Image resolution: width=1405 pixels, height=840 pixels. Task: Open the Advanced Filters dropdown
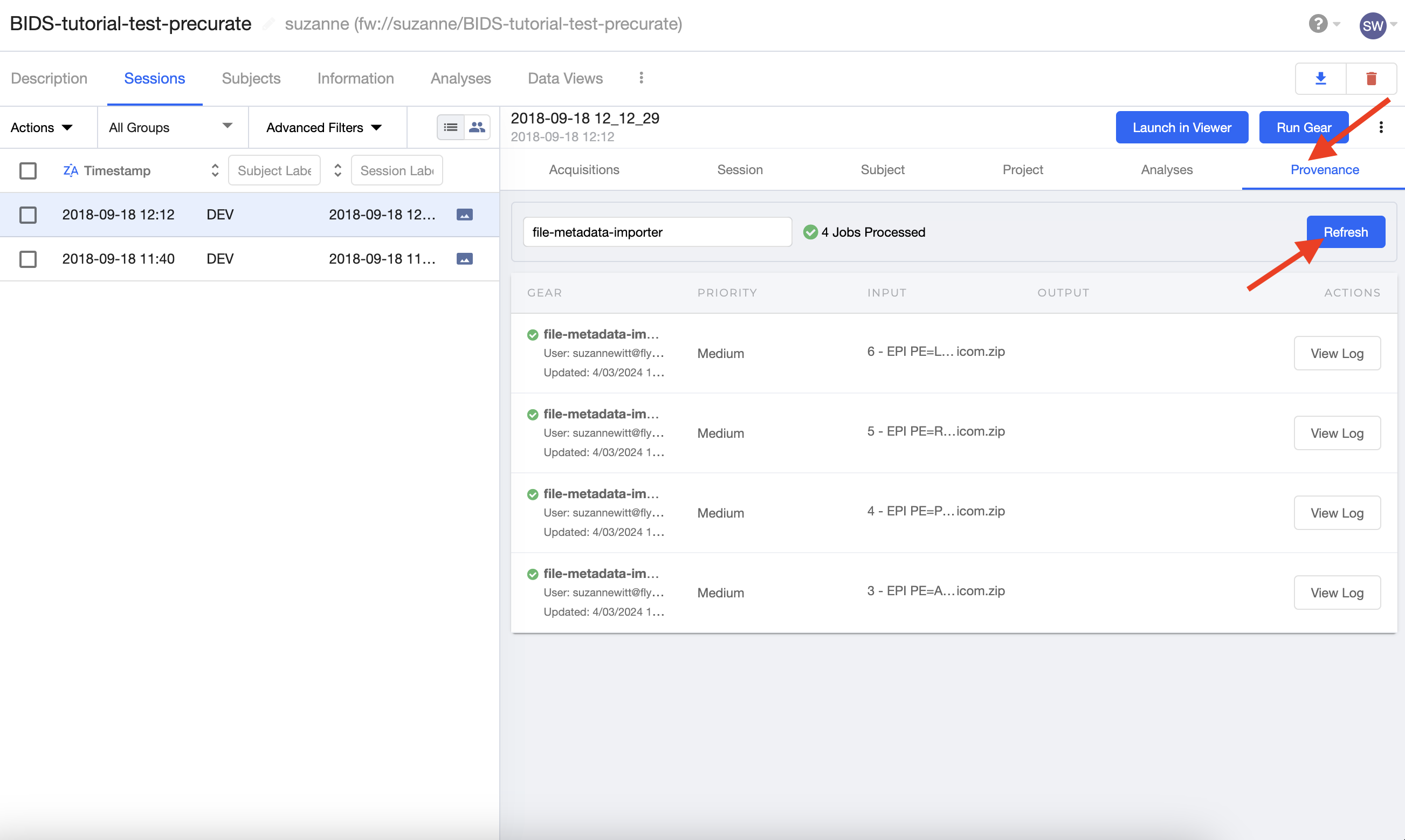click(323, 127)
